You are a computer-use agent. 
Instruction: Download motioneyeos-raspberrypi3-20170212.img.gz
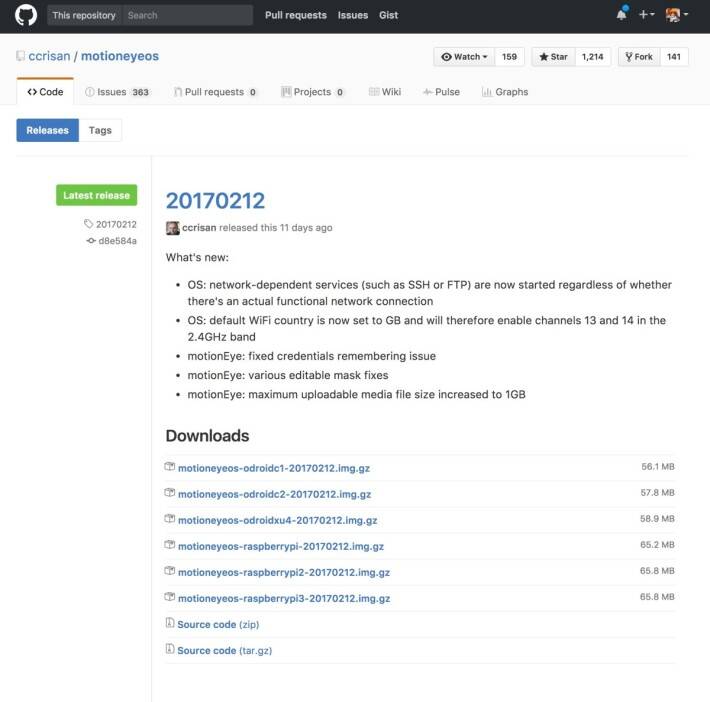284,598
